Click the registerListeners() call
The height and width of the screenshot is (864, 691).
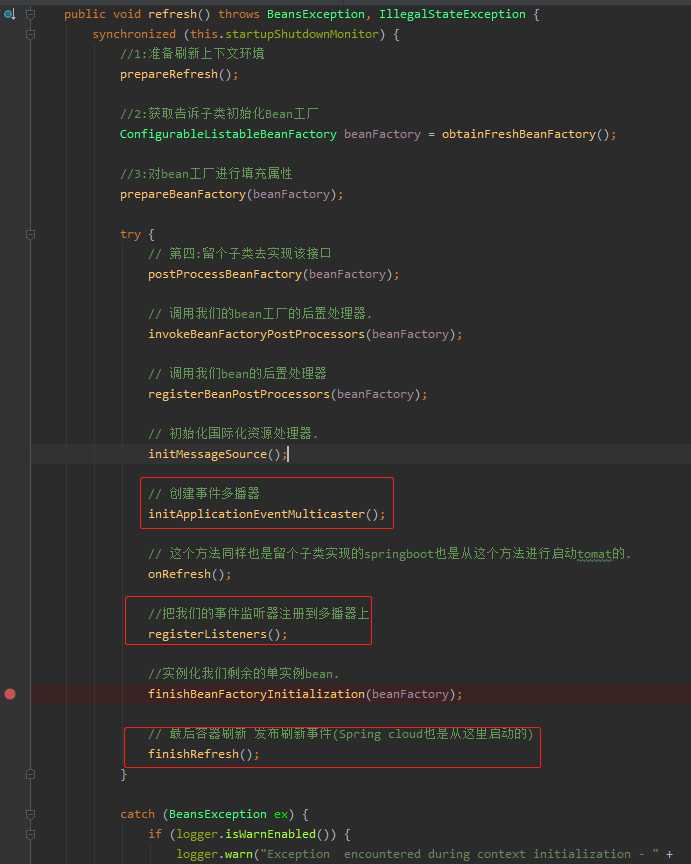tap(218, 634)
